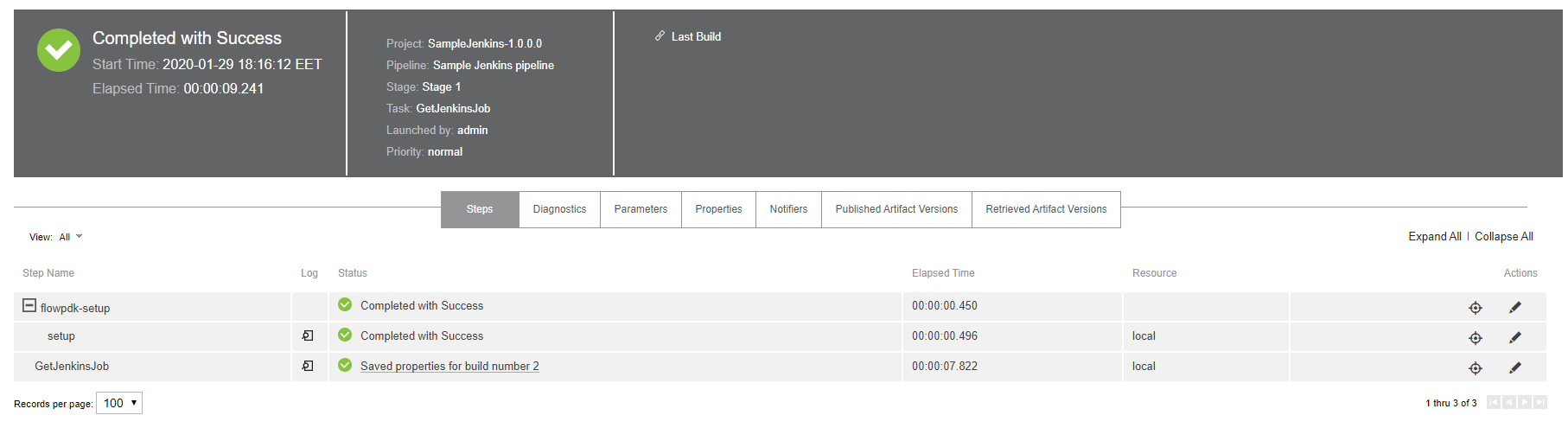Viewport: 1568px width, 428px height.
Task: Click the local resource for GetJenkinsJob step
Action: coord(1144,366)
